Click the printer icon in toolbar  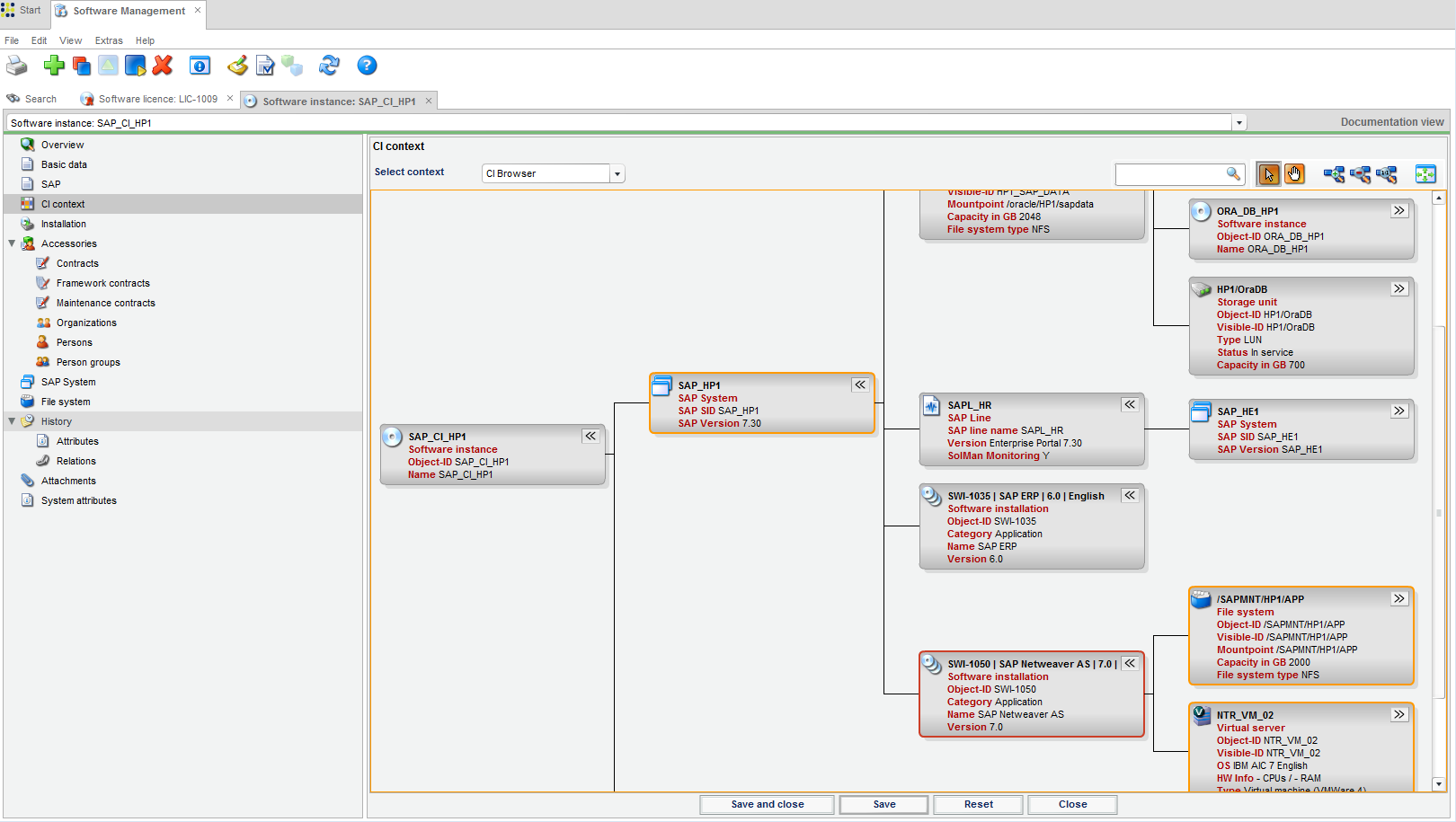pos(17,66)
